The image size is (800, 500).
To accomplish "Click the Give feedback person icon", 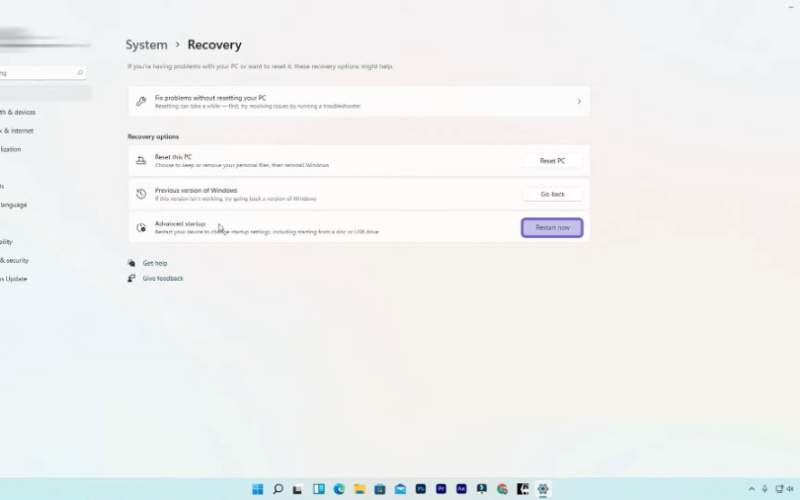I will 132,279.
